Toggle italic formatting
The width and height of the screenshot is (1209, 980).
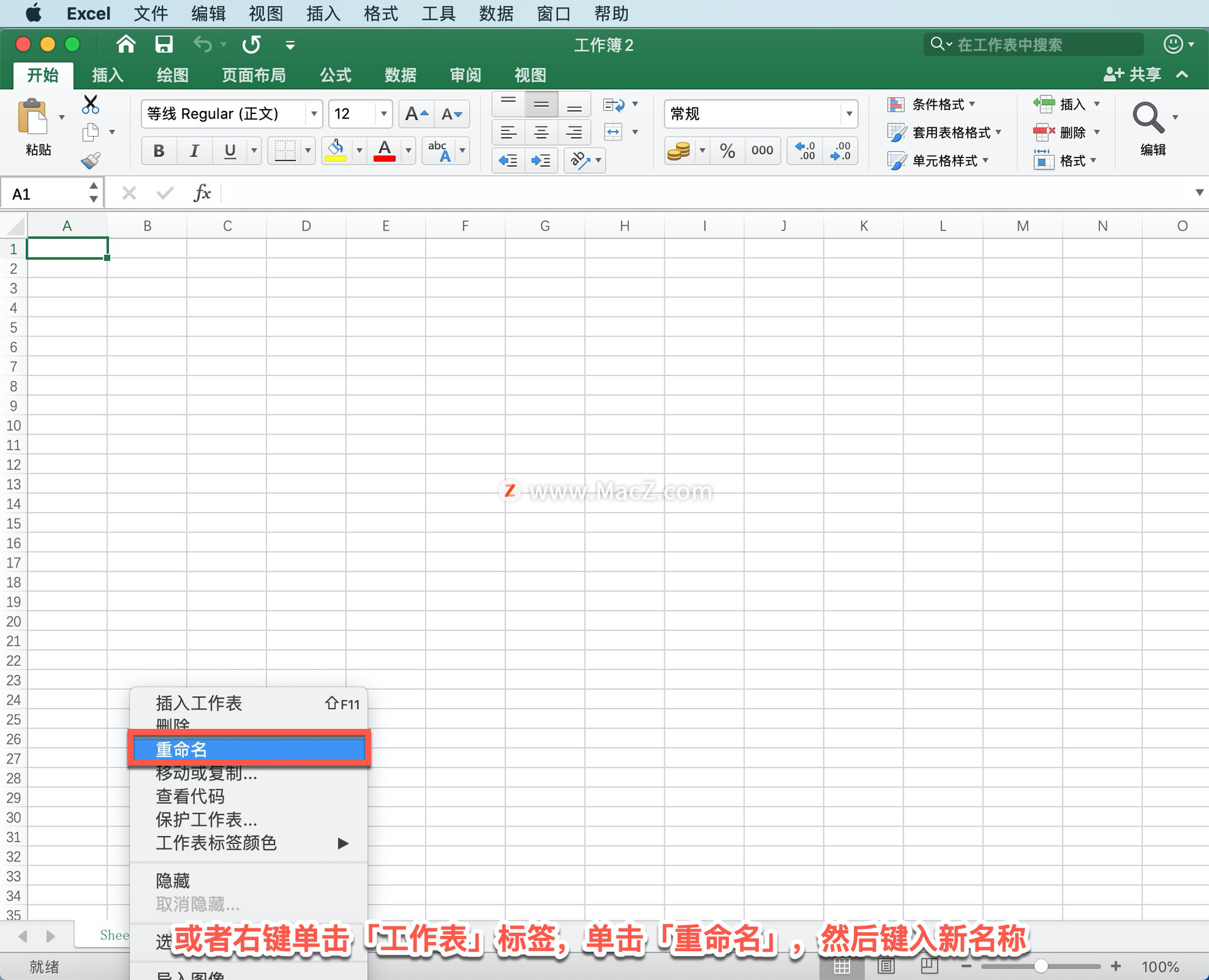point(194,151)
